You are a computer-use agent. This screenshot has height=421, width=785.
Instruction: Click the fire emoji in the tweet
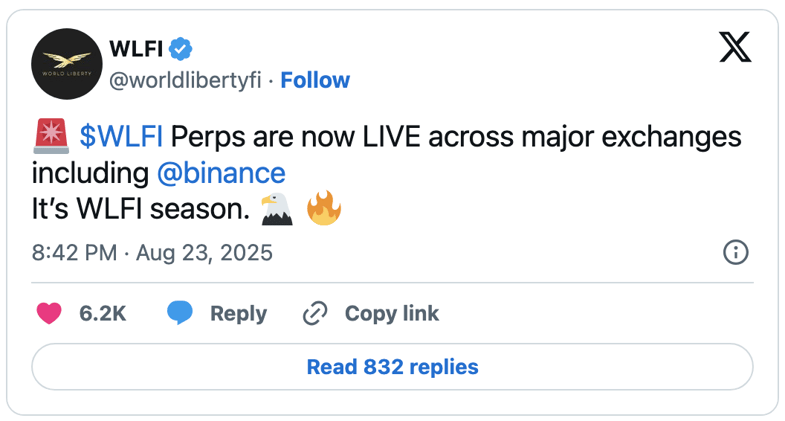coord(324,208)
